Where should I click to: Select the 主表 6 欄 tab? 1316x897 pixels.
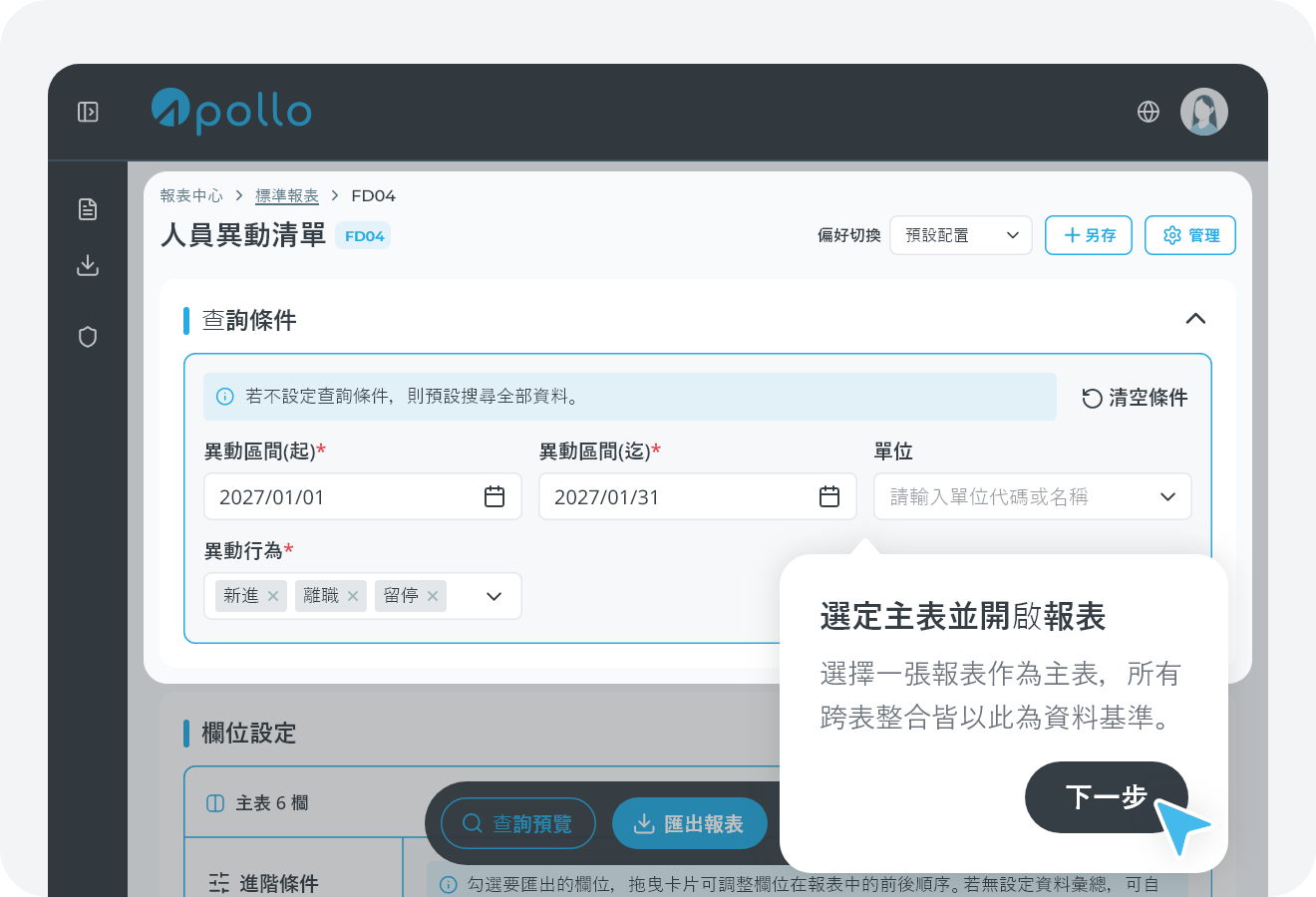click(x=257, y=803)
